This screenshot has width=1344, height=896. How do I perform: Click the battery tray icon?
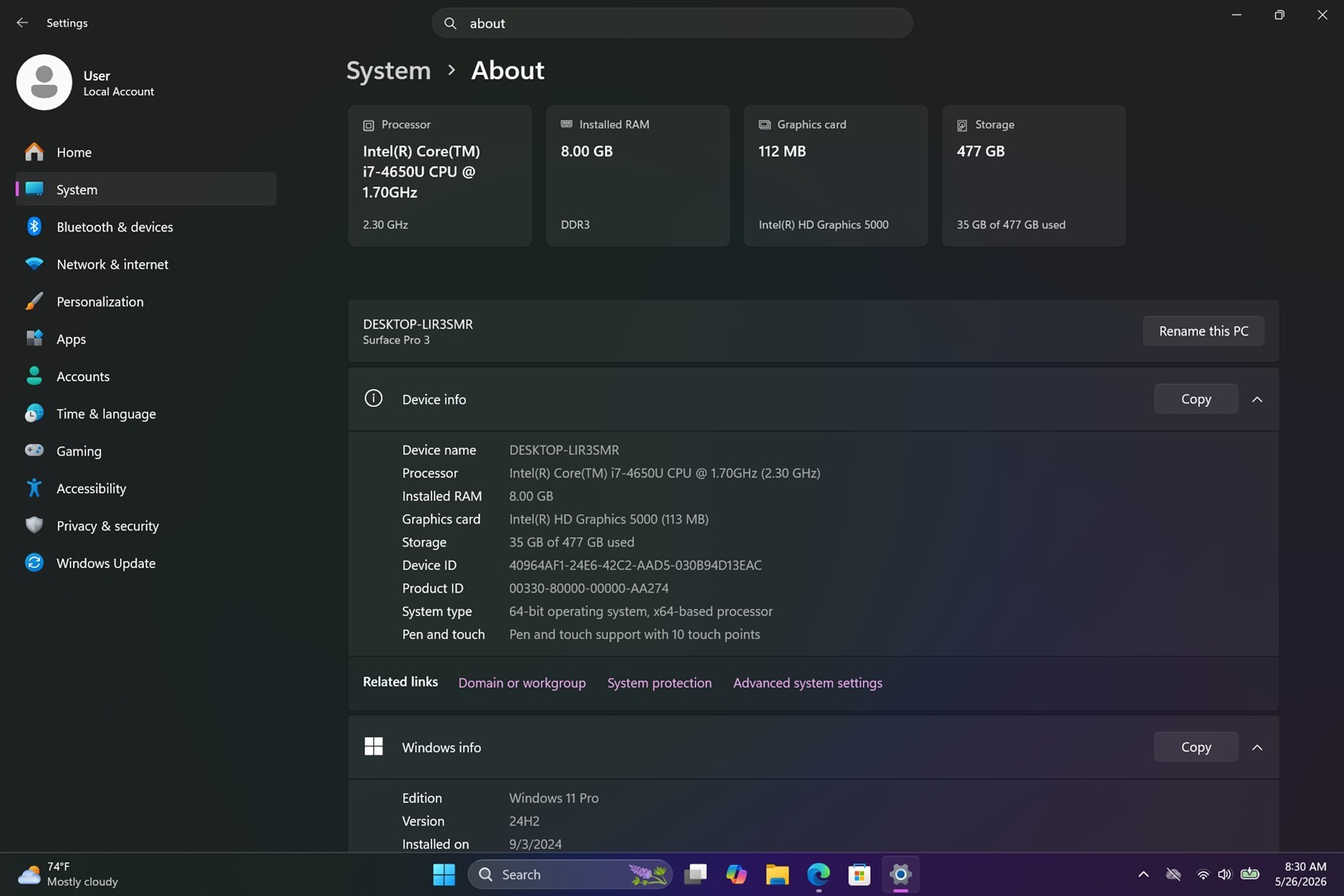point(1250,874)
